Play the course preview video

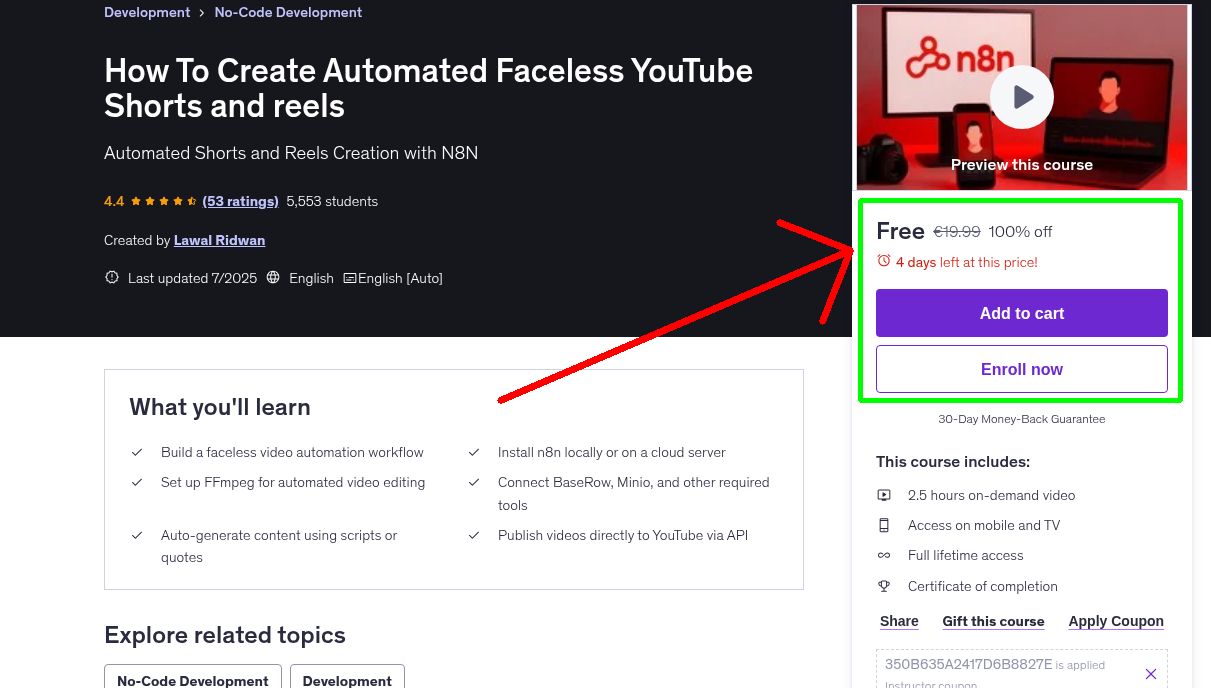pos(1022,97)
